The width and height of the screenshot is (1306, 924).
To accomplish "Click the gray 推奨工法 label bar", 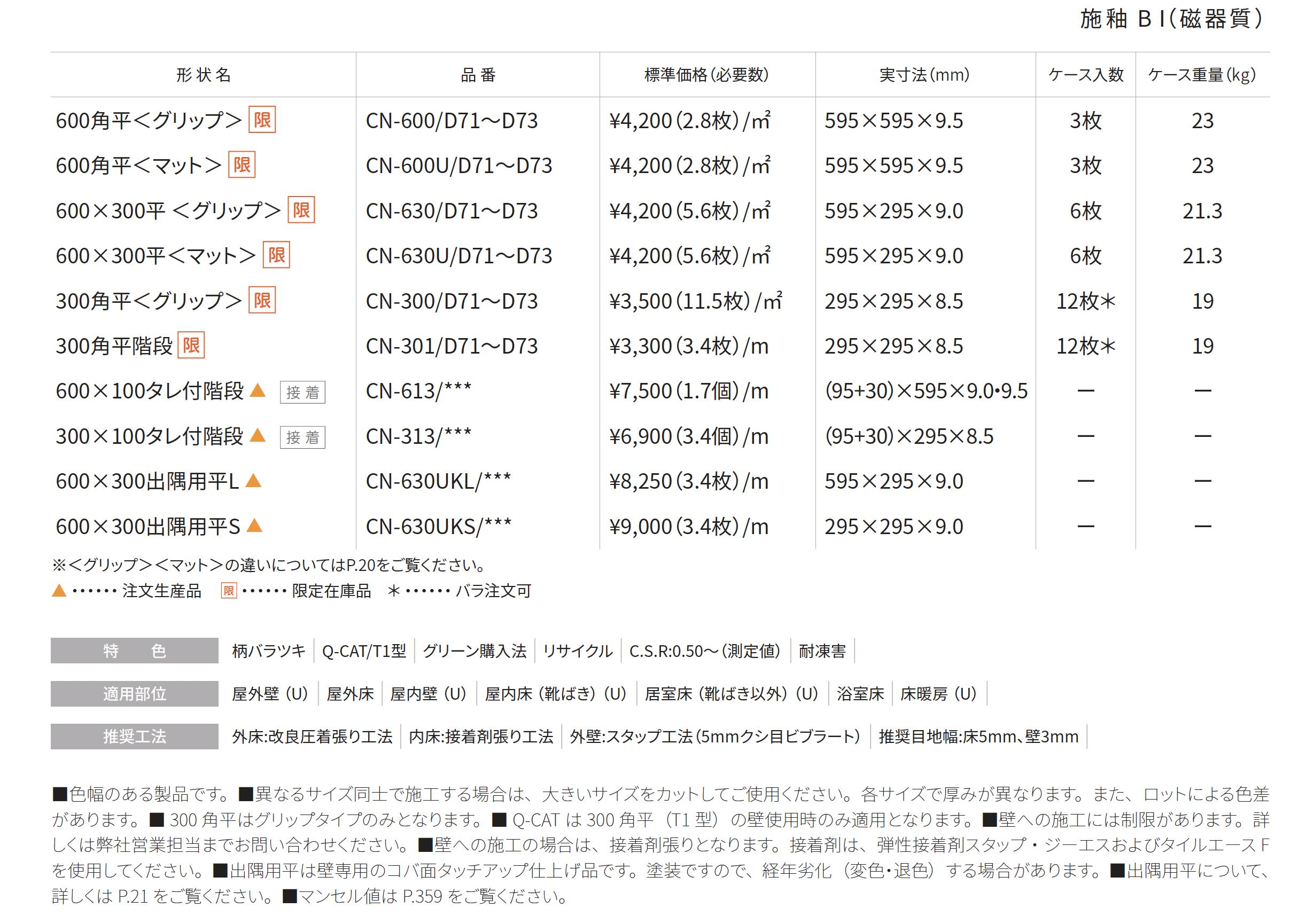I will click(x=134, y=737).
